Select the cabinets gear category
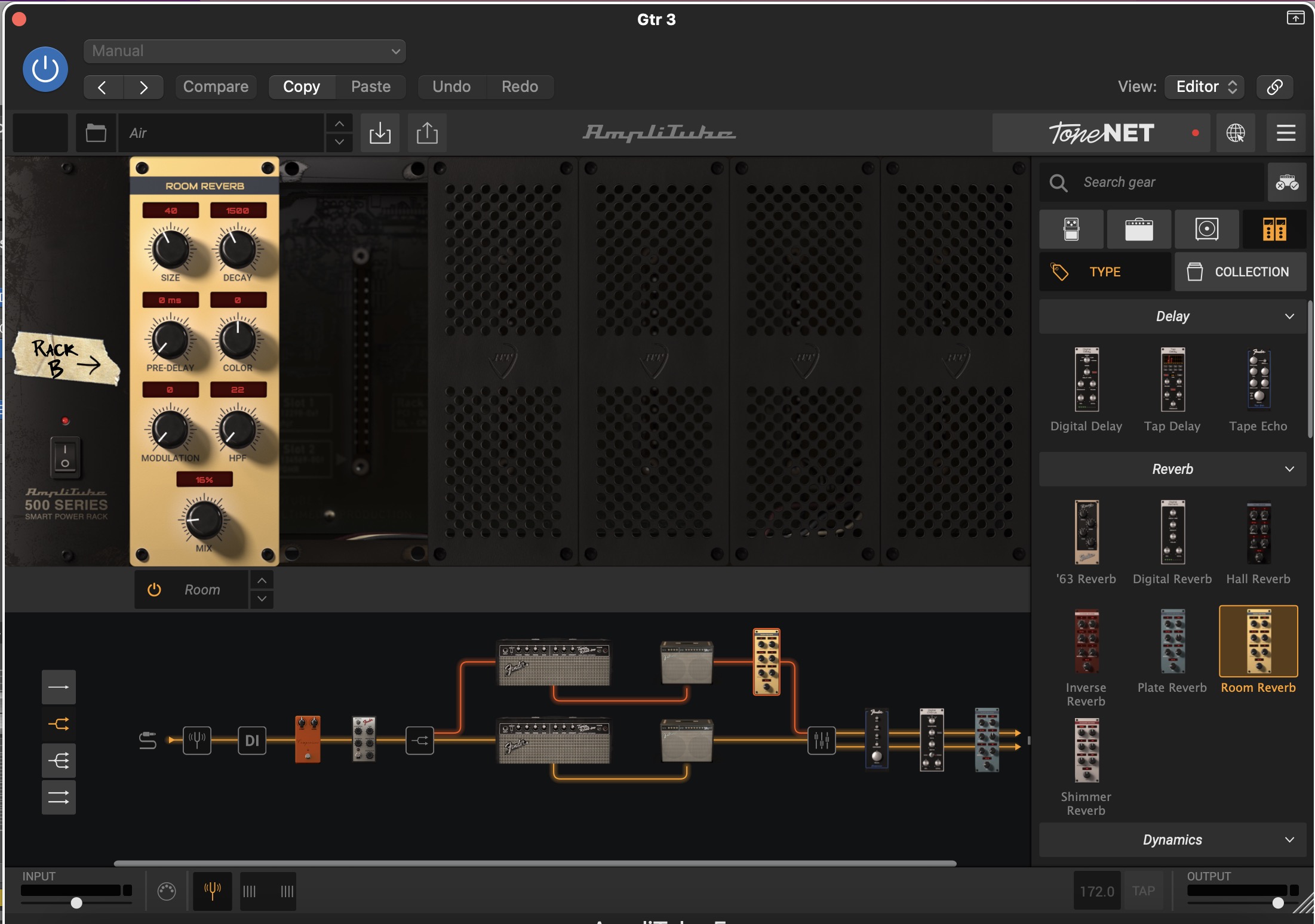The image size is (1315, 924). pos(1207,229)
